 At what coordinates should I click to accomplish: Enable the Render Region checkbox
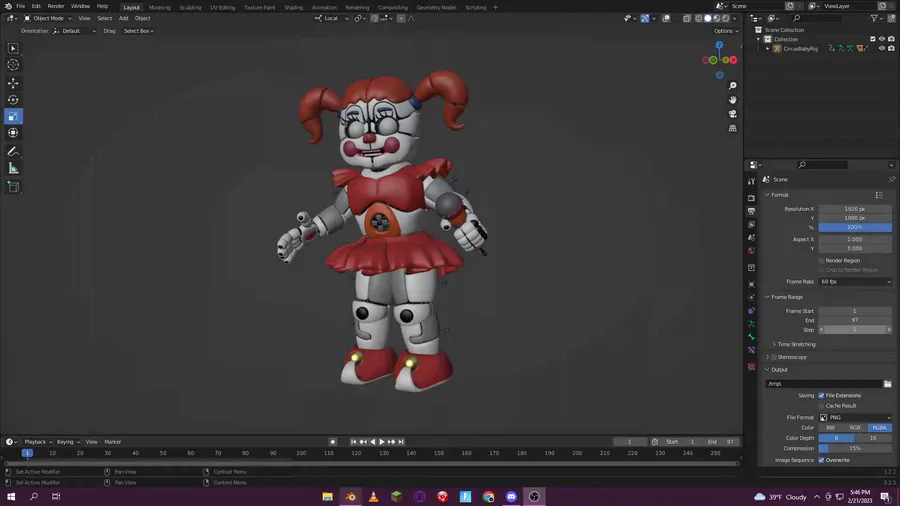(821, 260)
